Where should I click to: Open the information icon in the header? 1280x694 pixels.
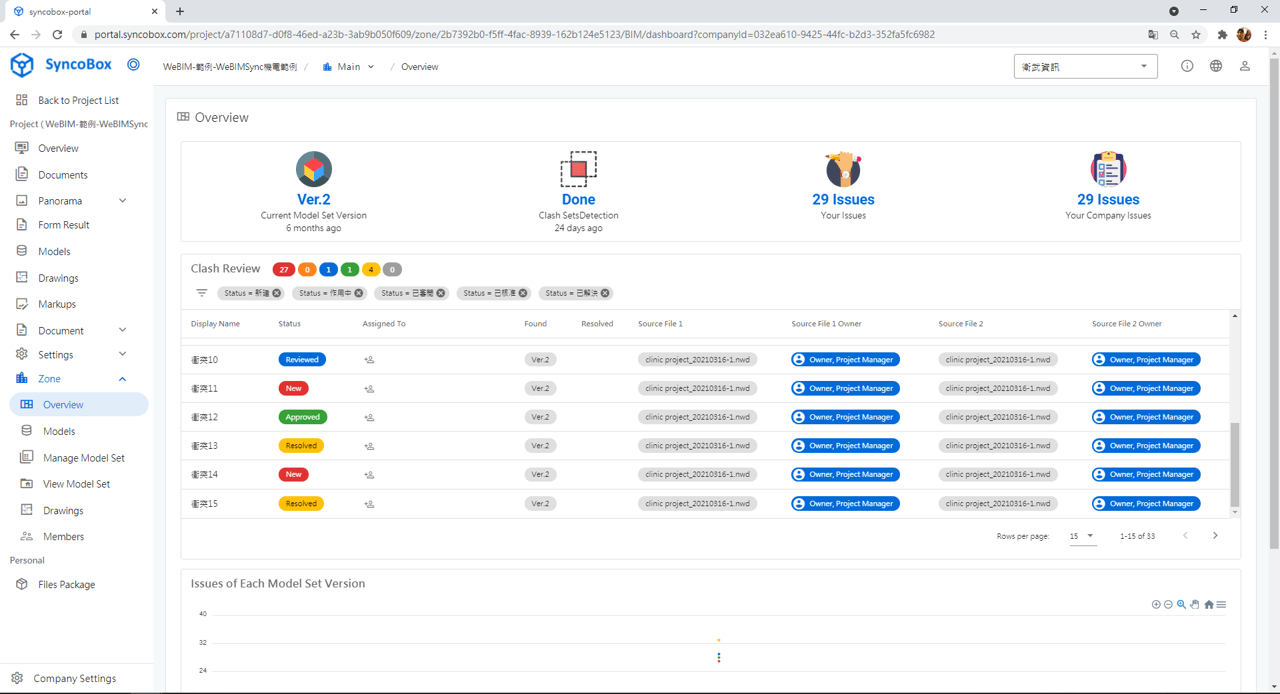1187,66
